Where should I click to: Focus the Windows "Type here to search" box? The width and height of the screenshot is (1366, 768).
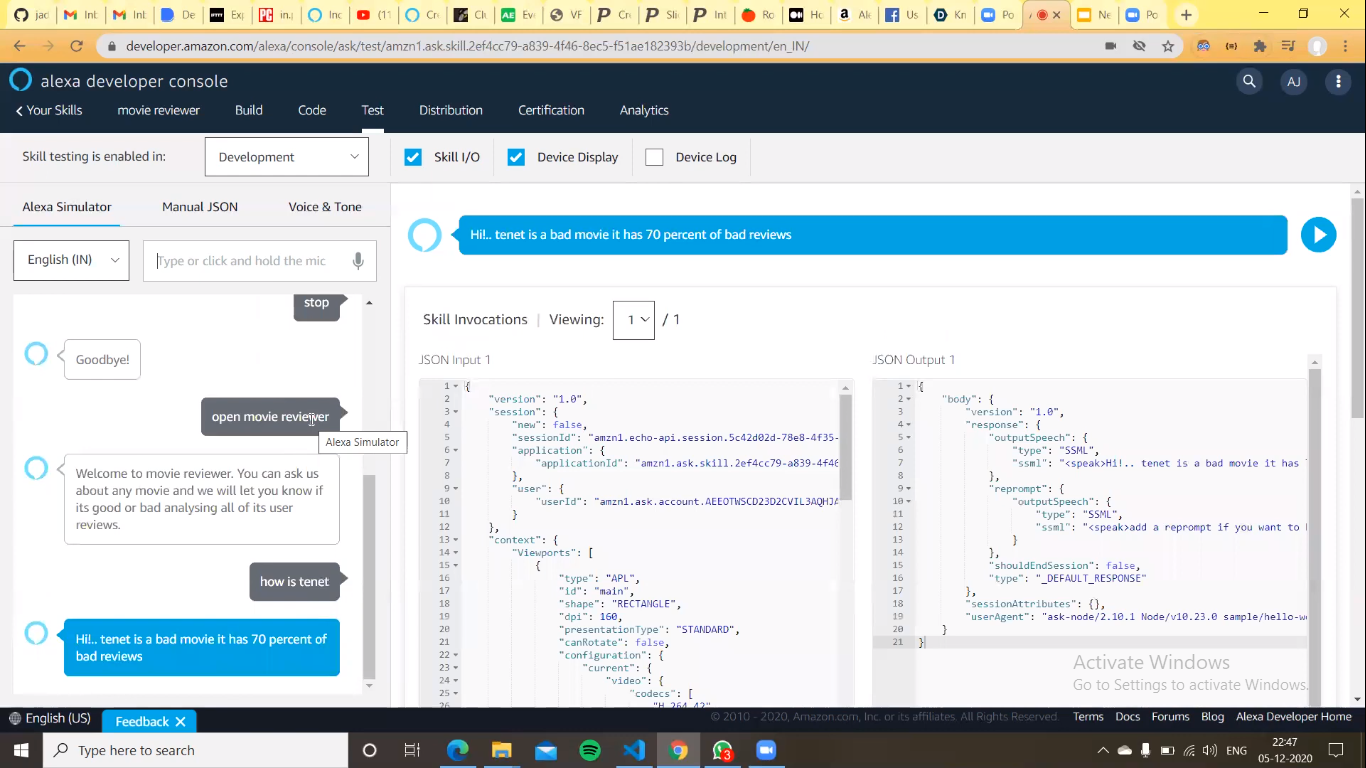tap(196, 750)
